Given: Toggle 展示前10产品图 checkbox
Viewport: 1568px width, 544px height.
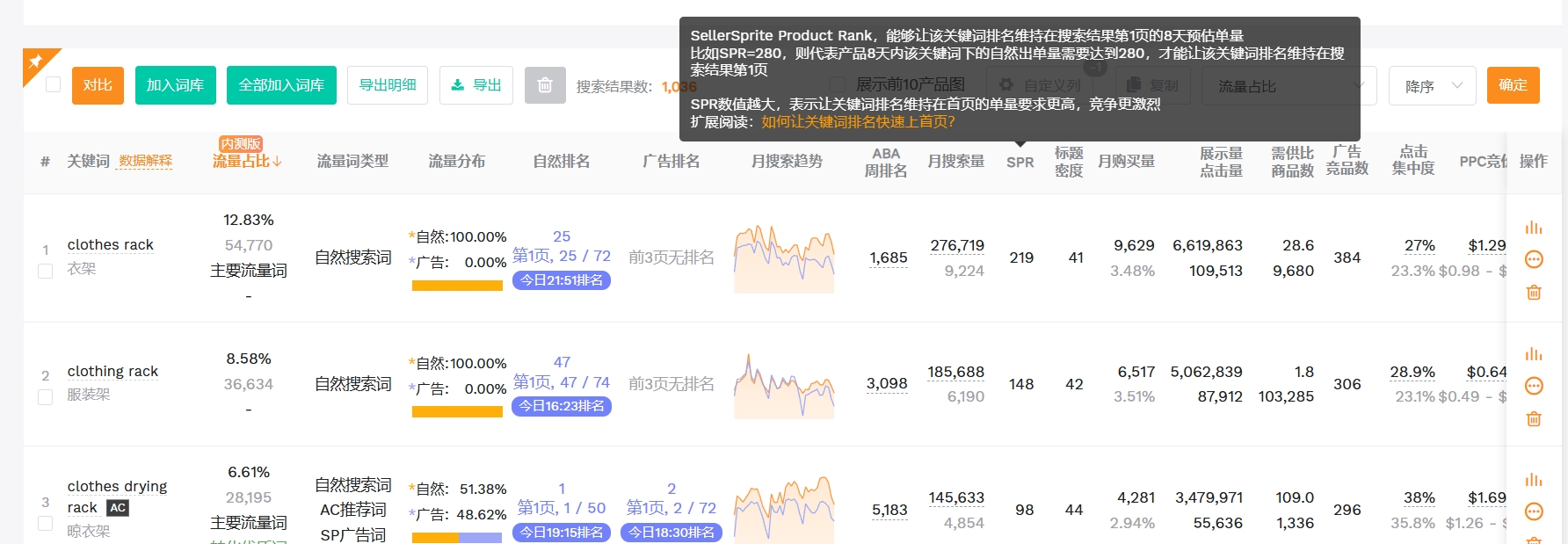Looking at the screenshot, I should pos(838,84).
